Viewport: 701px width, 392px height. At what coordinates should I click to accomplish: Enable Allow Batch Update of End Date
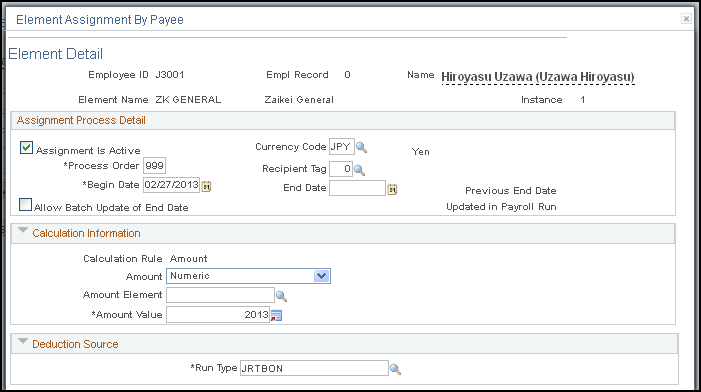[x=25, y=205]
